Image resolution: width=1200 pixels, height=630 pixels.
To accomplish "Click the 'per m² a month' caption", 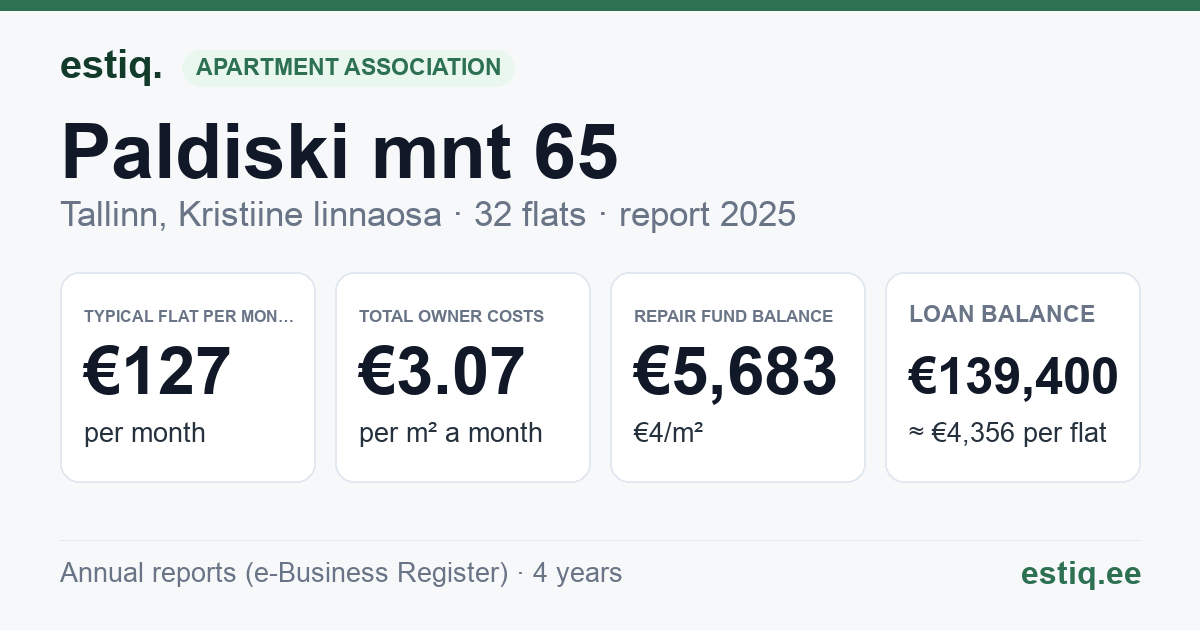I will click(451, 433).
